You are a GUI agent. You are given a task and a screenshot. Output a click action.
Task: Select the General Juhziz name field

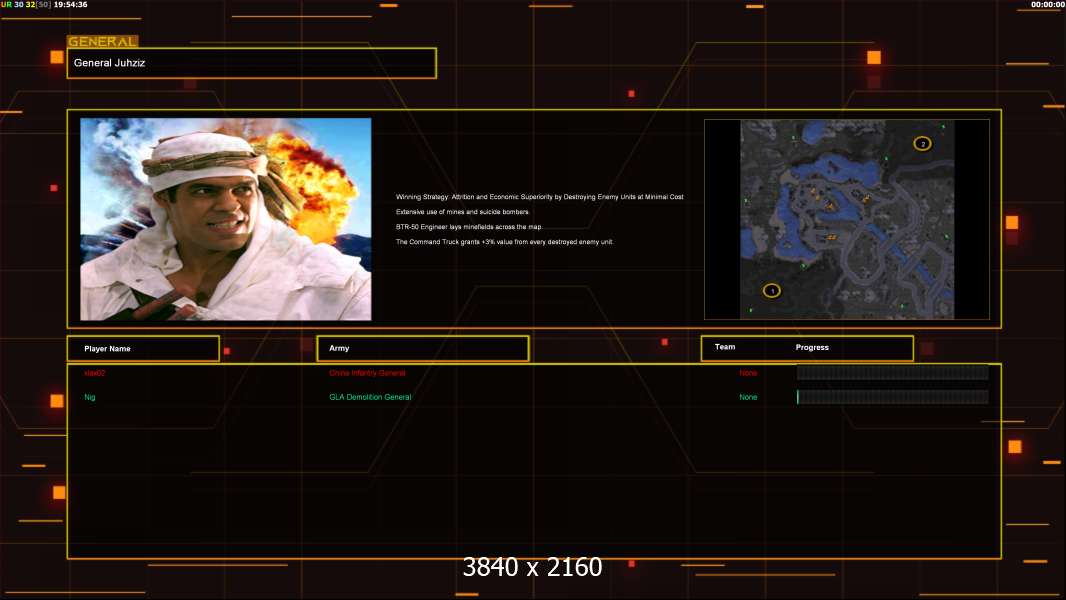click(252, 63)
